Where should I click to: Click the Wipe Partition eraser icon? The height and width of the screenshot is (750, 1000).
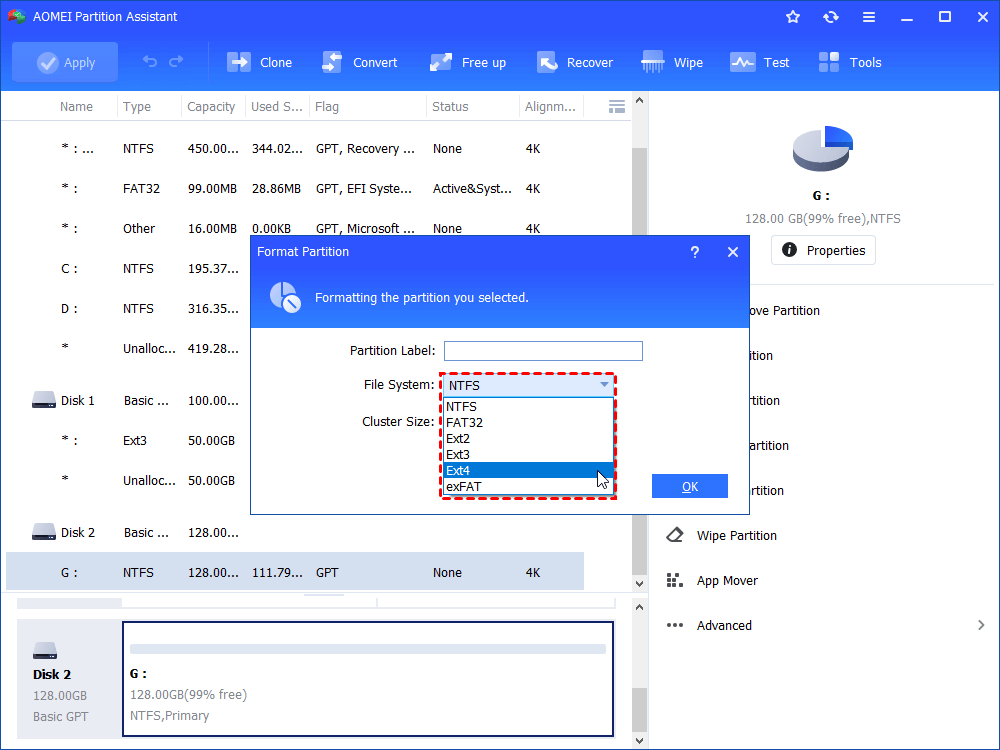click(675, 535)
